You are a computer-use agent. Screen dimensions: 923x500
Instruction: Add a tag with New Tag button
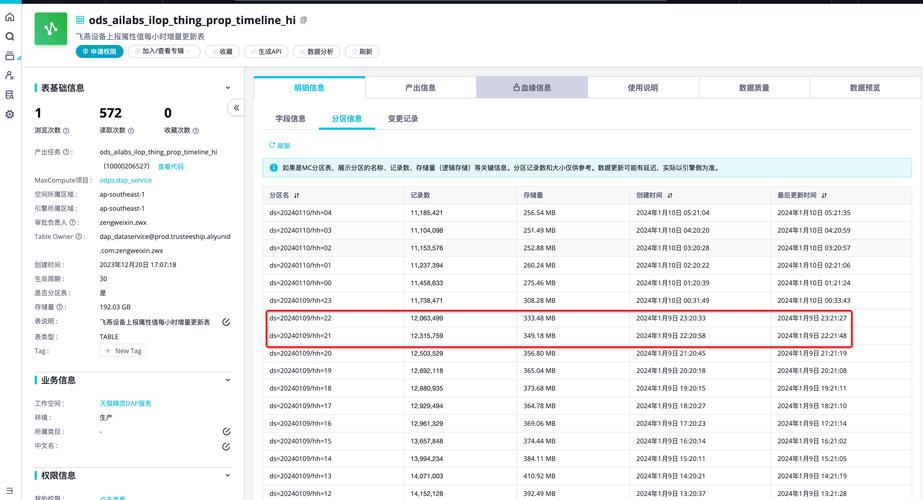coord(123,350)
